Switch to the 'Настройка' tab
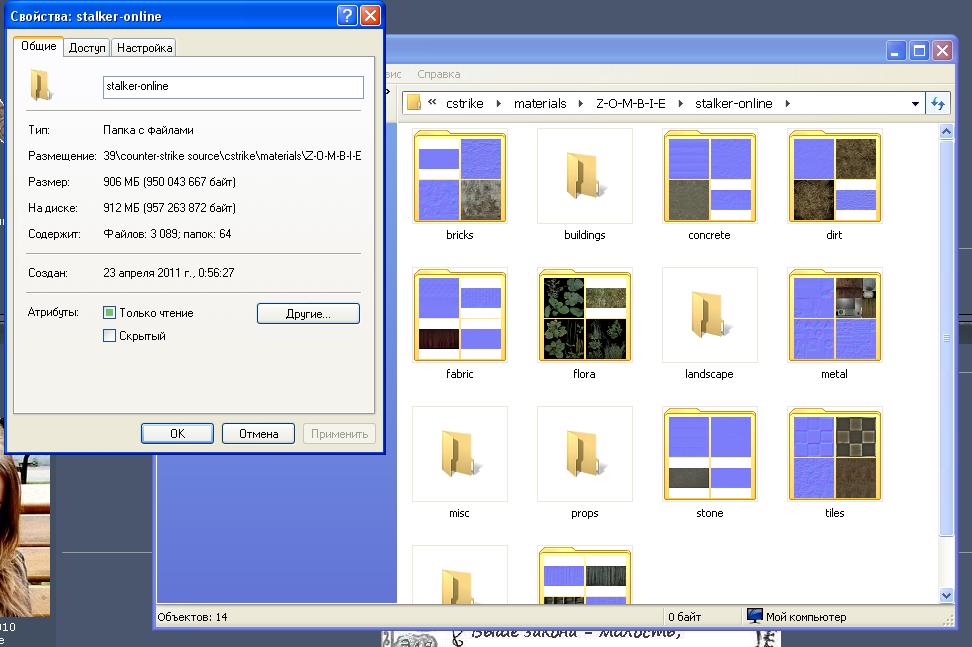This screenshot has height=647, width=972. tap(144, 48)
